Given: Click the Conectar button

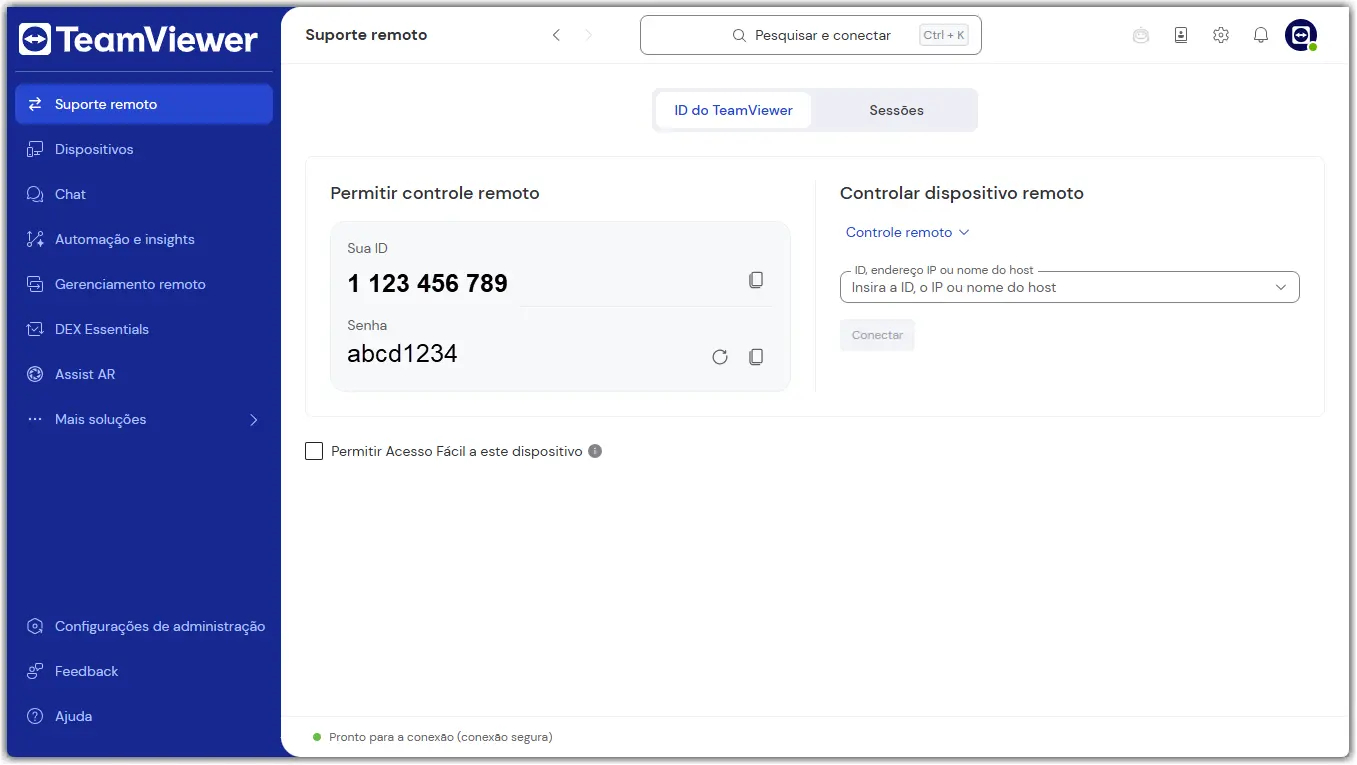Looking at the screenshot, I should coord(877,335).
